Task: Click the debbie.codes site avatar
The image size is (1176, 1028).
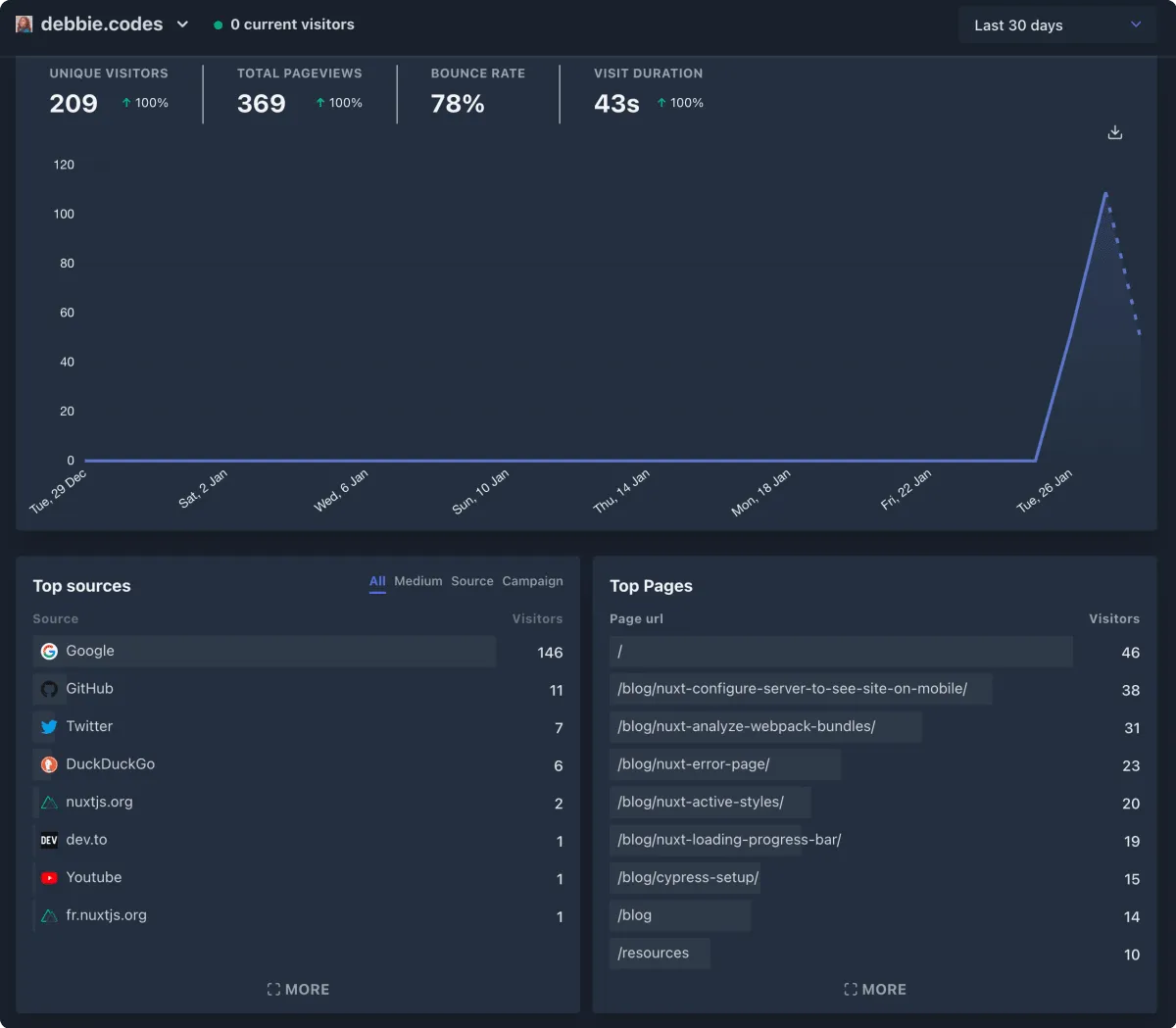Action: (x=24, y=24)
